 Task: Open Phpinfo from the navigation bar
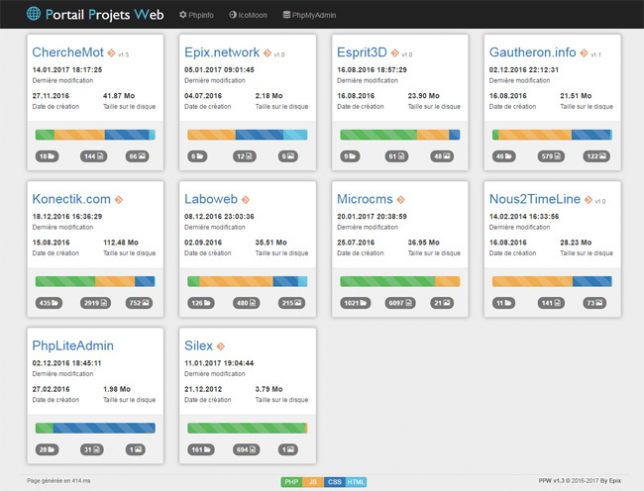tap(196, 15)
